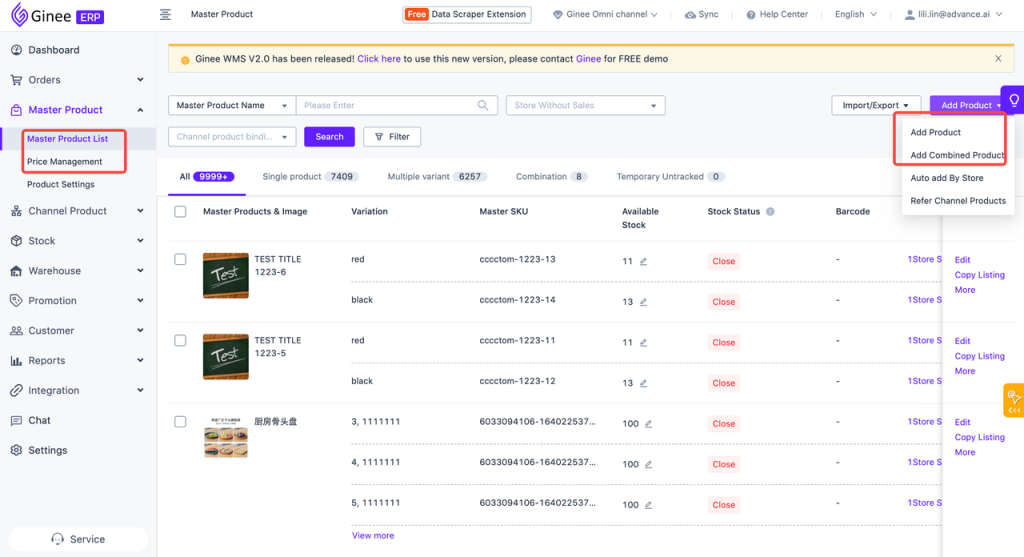This screenshot has width=1024, height=557.
Task: Click the Stock box icon
Action: [x=16, y=241]
